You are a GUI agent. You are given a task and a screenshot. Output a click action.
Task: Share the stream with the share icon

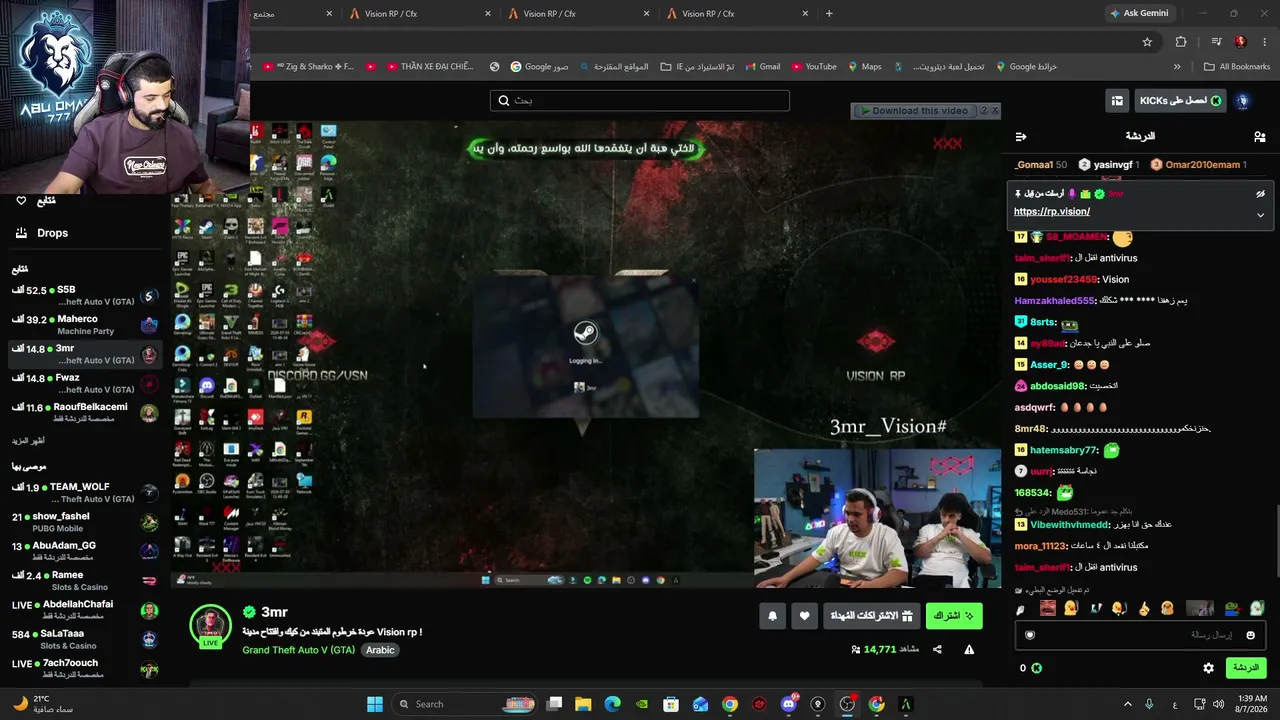coord(937,649)
